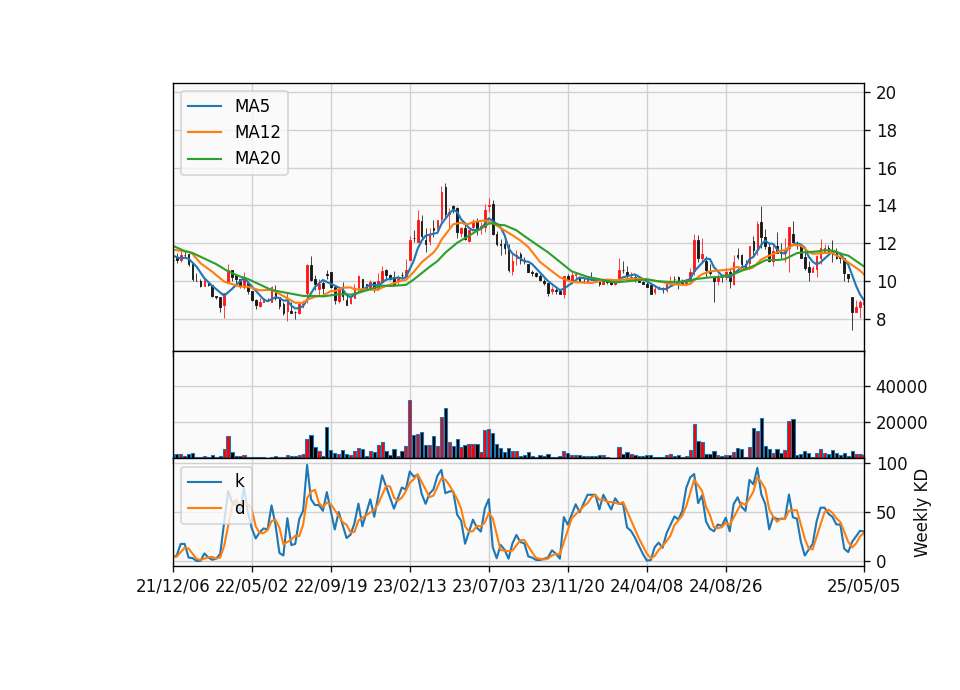Viewport: 960px width, 690px height.
Task: Click the 25/05/05 date tick label
Action: [x=863, y=586]
